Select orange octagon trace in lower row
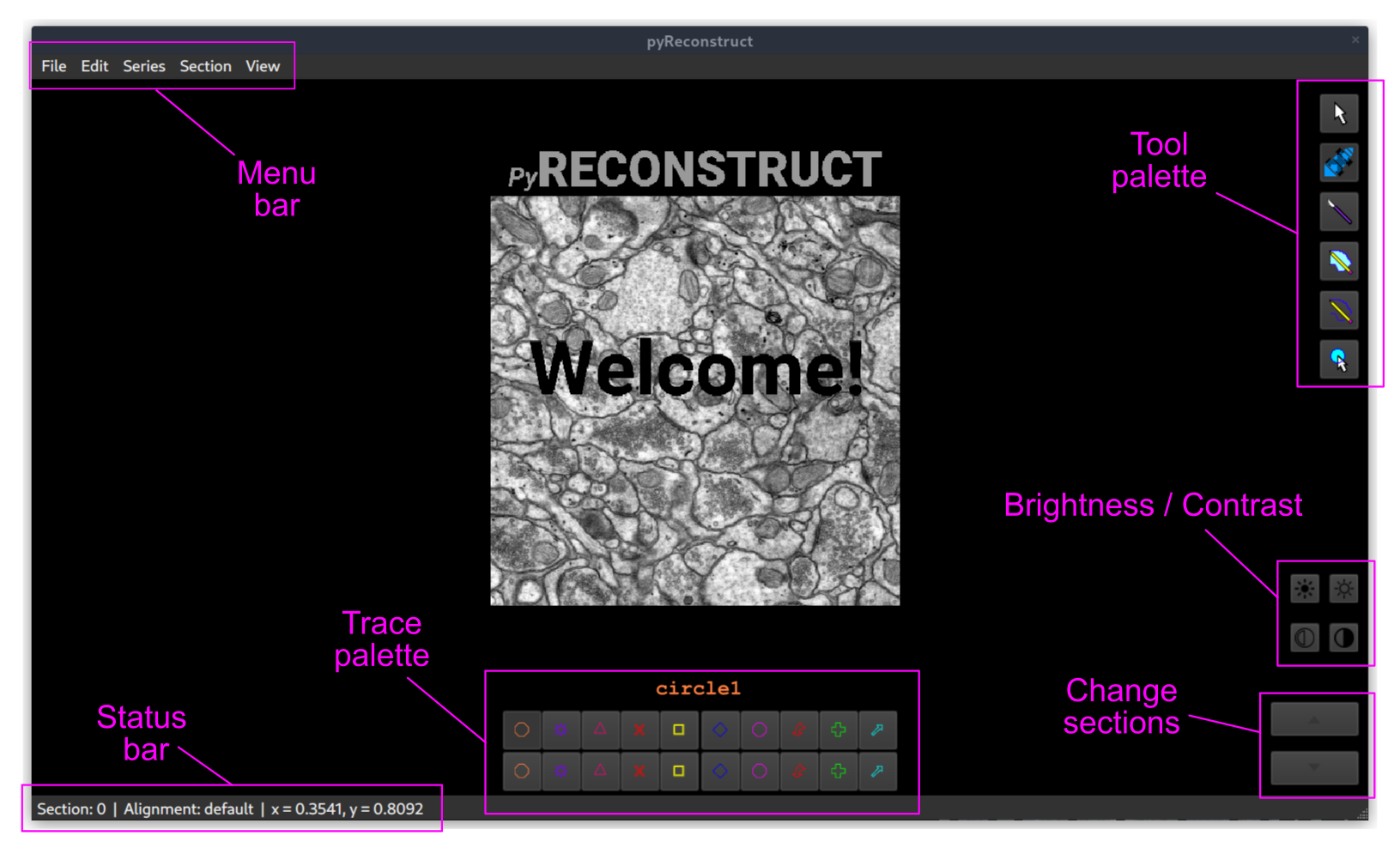 tap(522, 771)
